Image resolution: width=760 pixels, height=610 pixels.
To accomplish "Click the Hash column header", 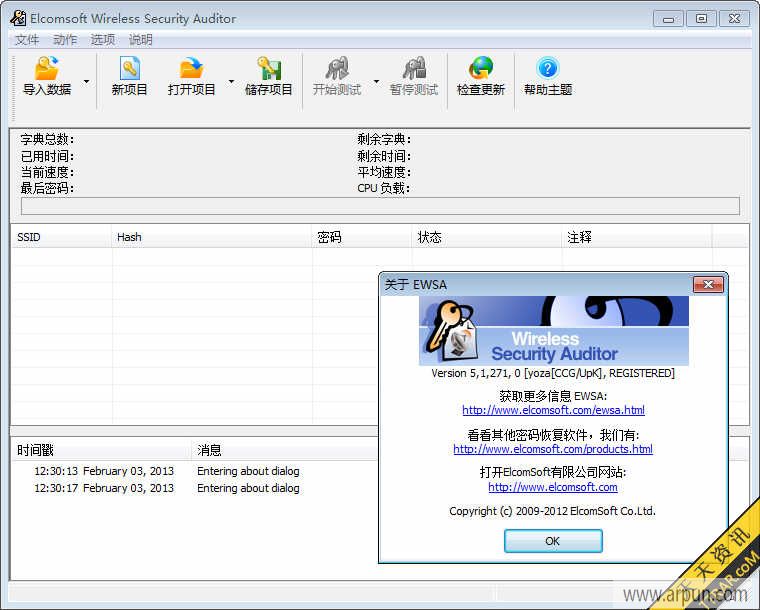I will coord(211,237).
